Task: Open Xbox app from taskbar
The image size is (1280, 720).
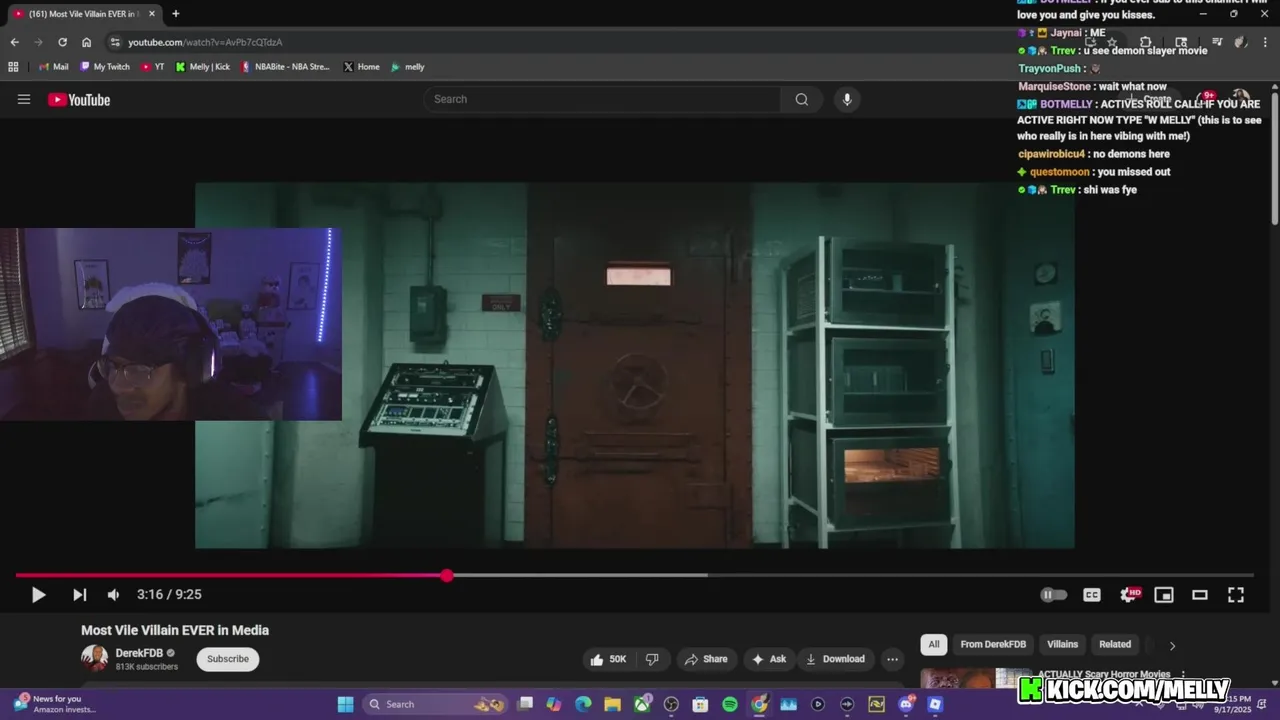Action: click(642, 704)
